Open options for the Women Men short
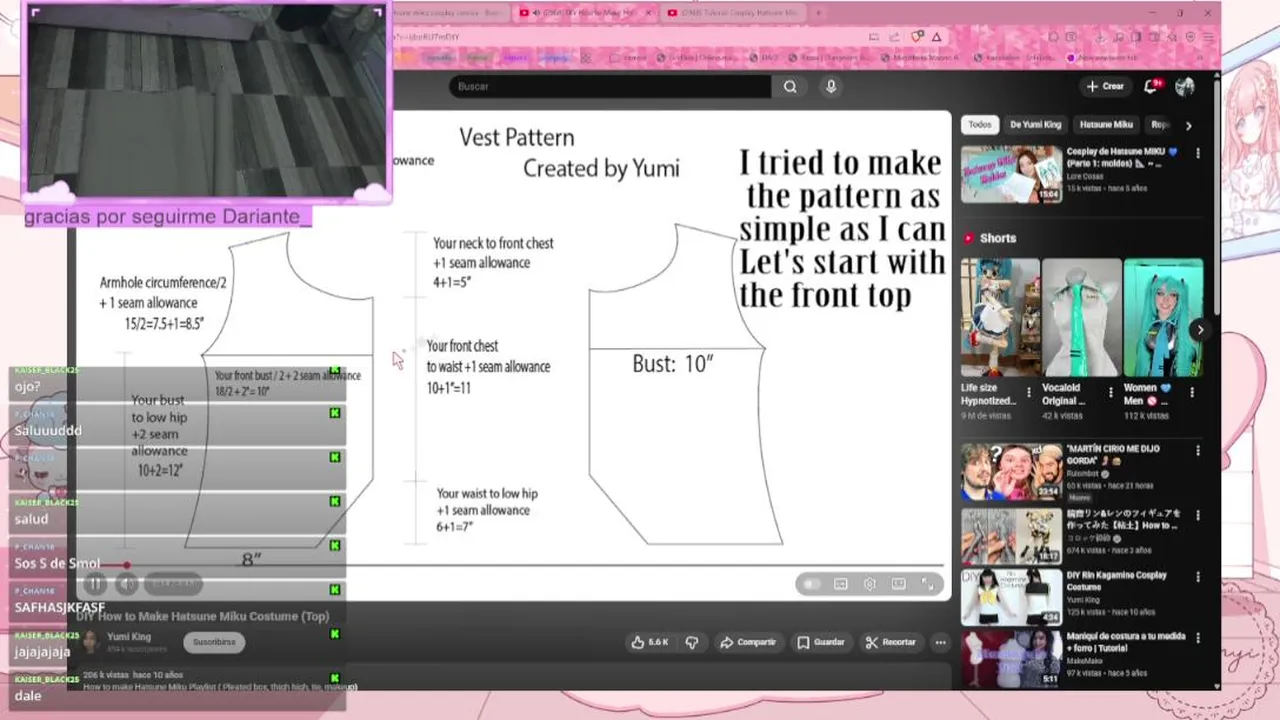 click(1192, 392)
